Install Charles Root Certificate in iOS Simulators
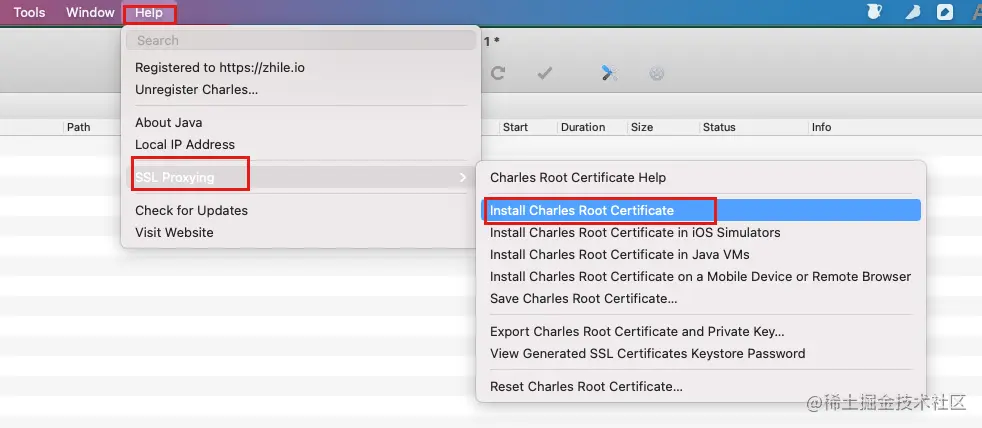 pos(701,232)
